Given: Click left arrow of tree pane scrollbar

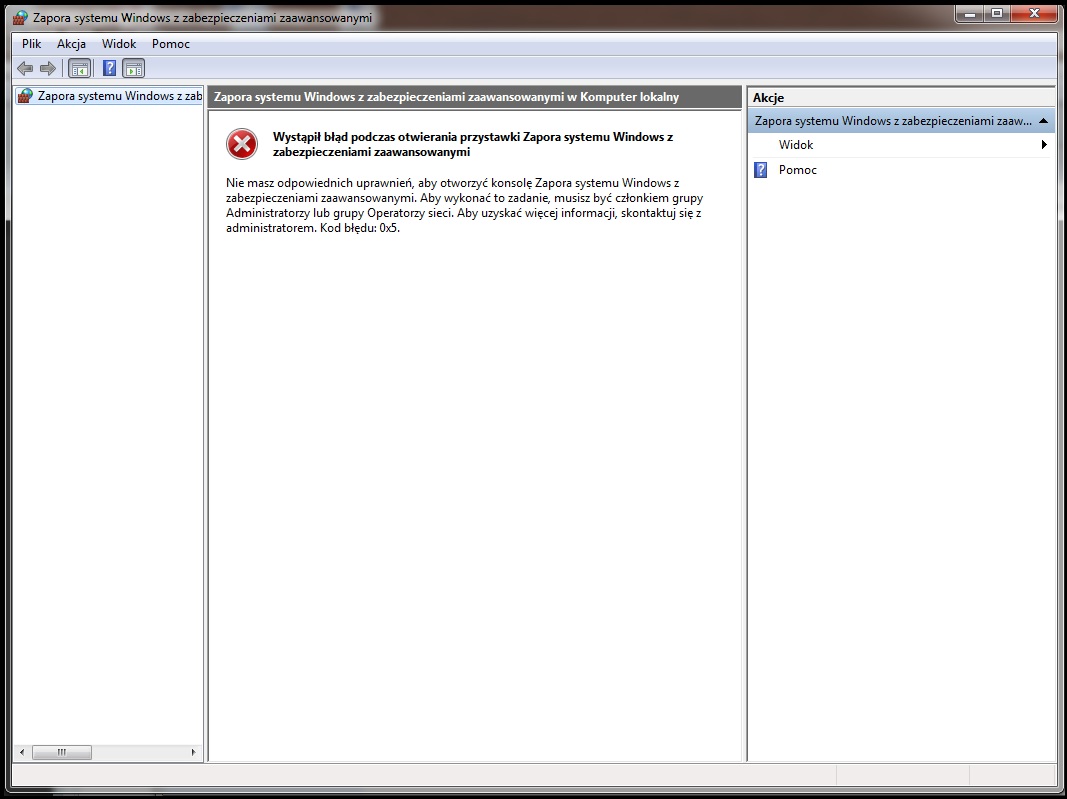Looking at the screenshot, I should [22, 752].
